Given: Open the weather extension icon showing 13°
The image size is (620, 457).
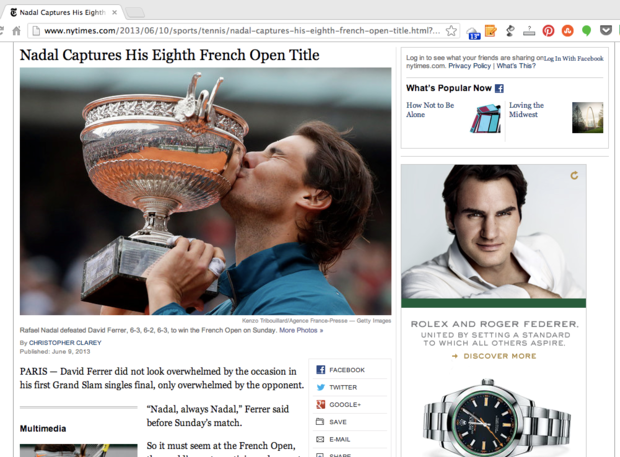Looking at the screenshot, I should [473, 33].
